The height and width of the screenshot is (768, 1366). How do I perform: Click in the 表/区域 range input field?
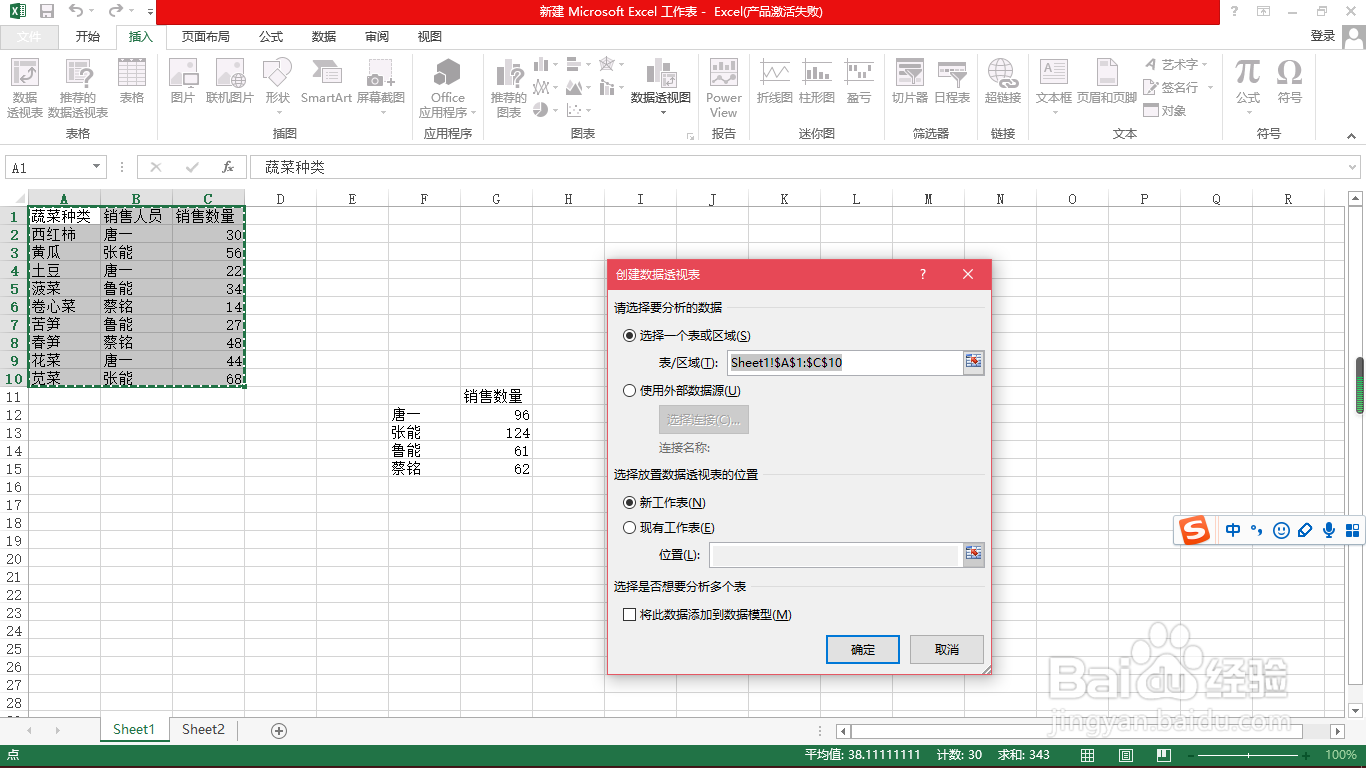point(845,363)
